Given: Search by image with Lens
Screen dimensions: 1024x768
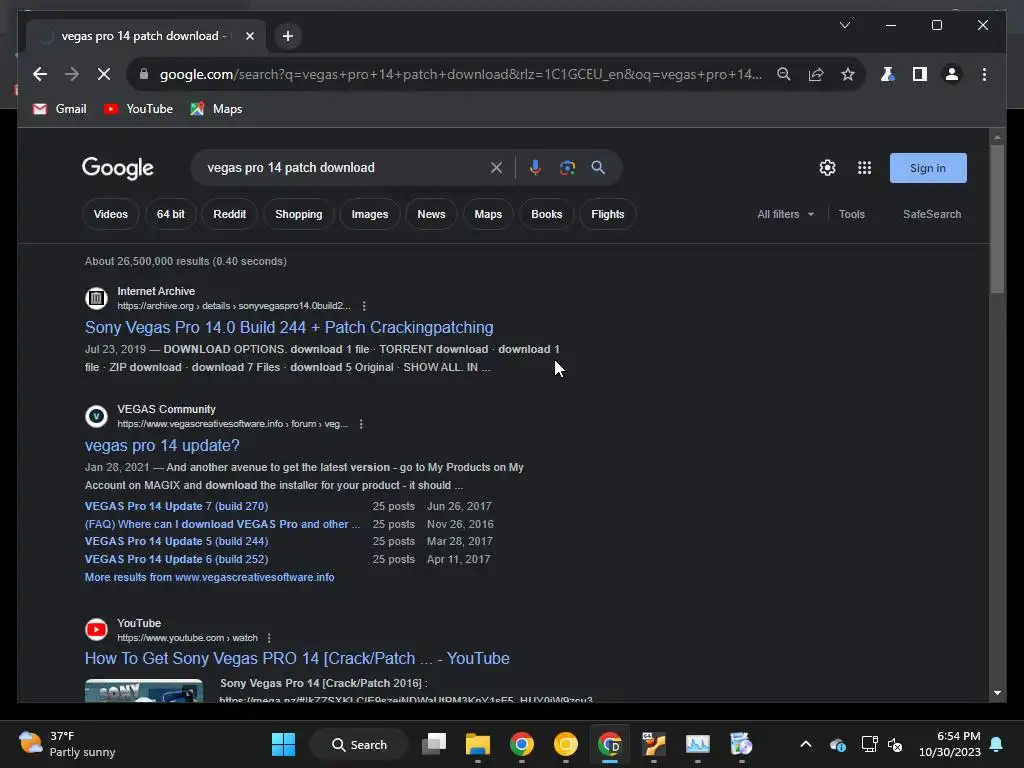Looking at the screenshot, I should tap(568, 168).
